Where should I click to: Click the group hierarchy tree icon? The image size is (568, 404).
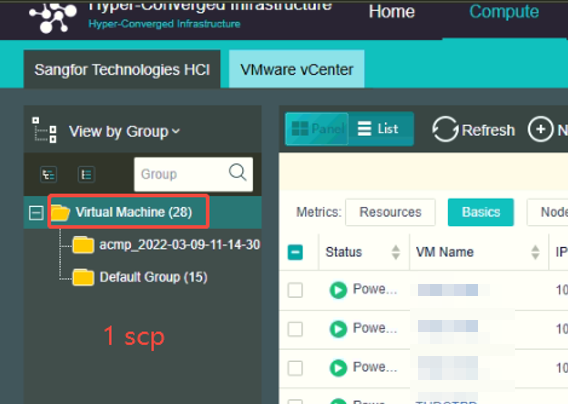tap(44, 130)
